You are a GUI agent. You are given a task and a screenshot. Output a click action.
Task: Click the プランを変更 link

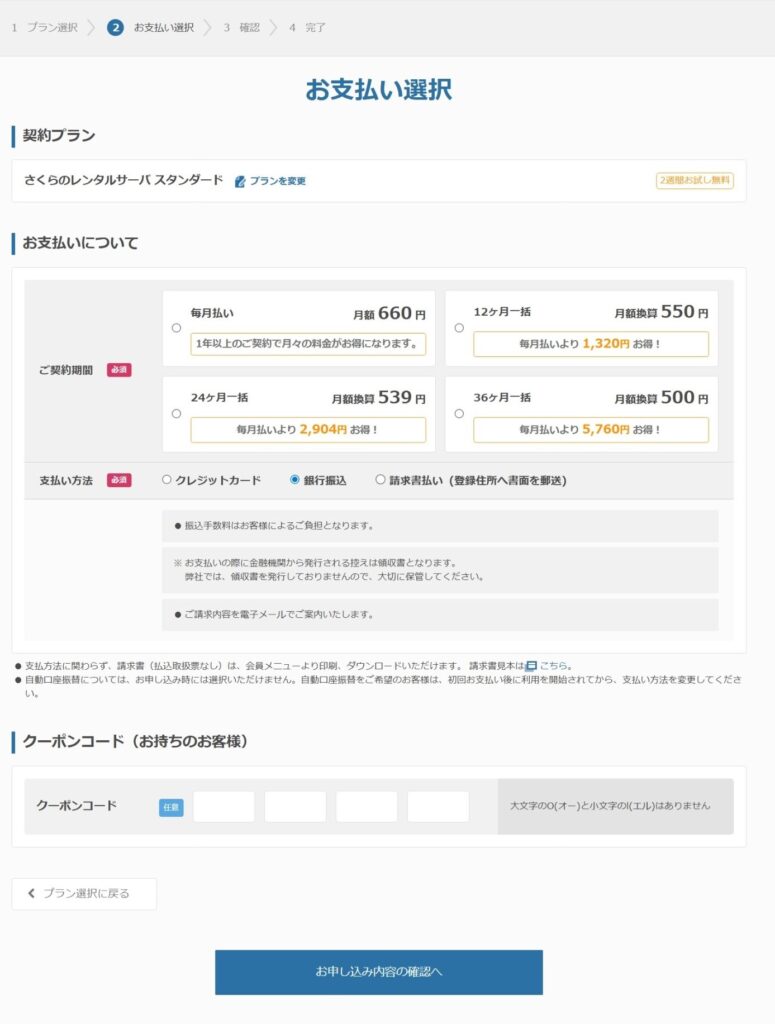click(x=277, y=181)
